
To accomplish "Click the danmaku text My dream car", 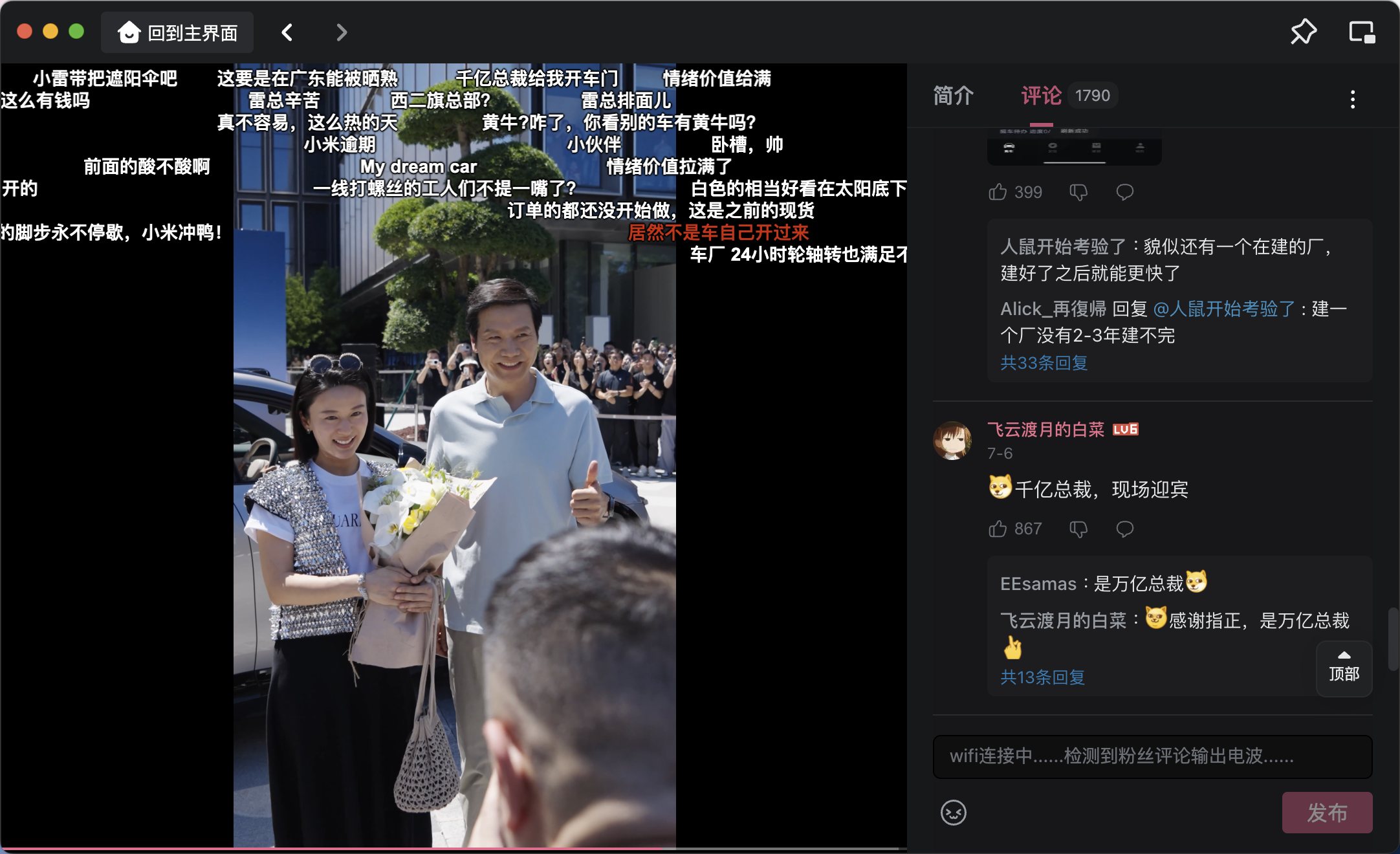I will click(x=418, y=166).
